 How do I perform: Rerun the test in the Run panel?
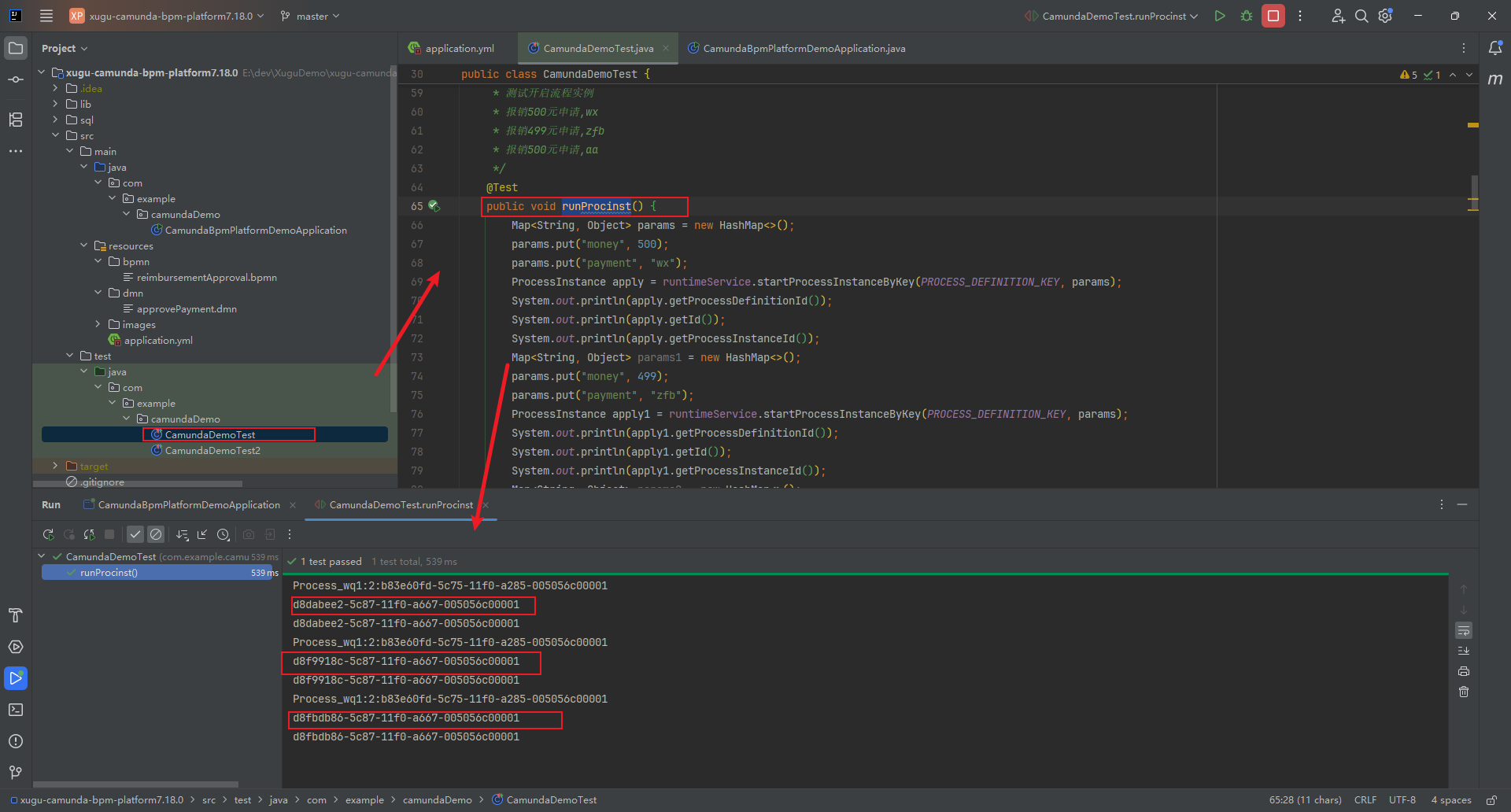(x=49, y=535)
